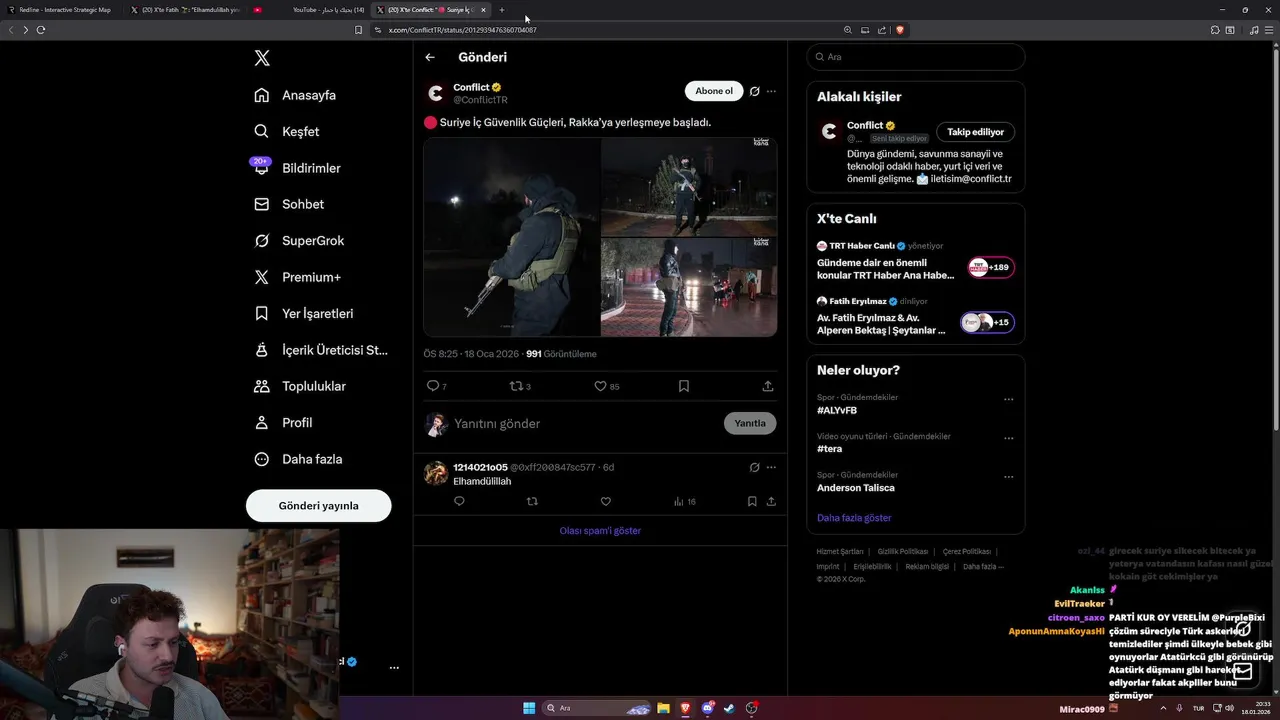Open İçerik Üreticisi Stüdyosu item
1280x720 pixels.
click(320, 350)
